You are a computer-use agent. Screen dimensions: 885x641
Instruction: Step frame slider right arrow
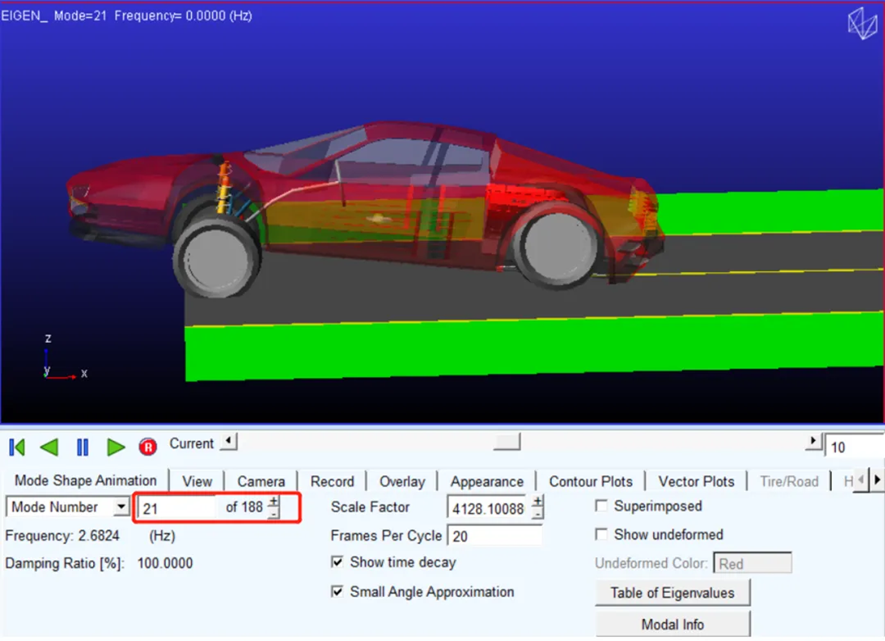813,441
